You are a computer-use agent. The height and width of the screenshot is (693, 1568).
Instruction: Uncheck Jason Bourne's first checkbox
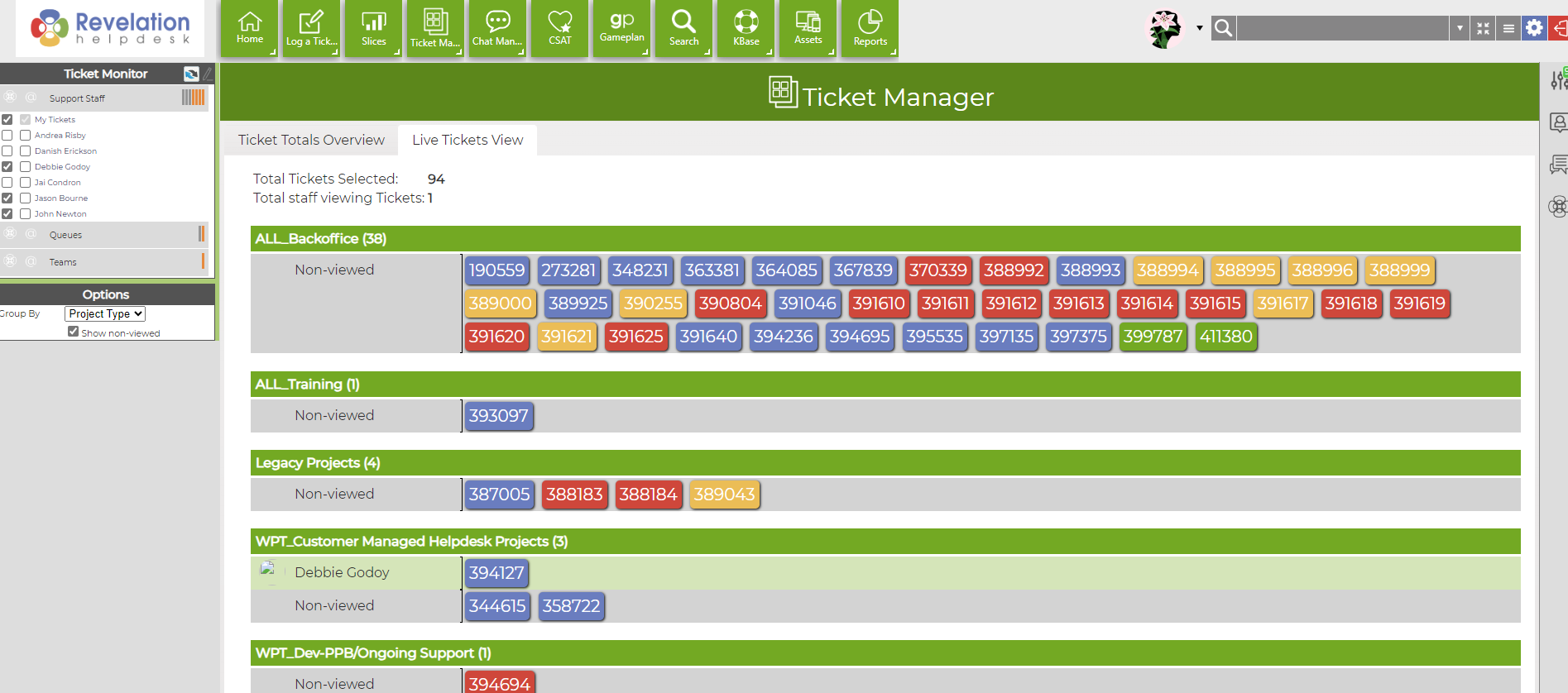coord(7,198)
